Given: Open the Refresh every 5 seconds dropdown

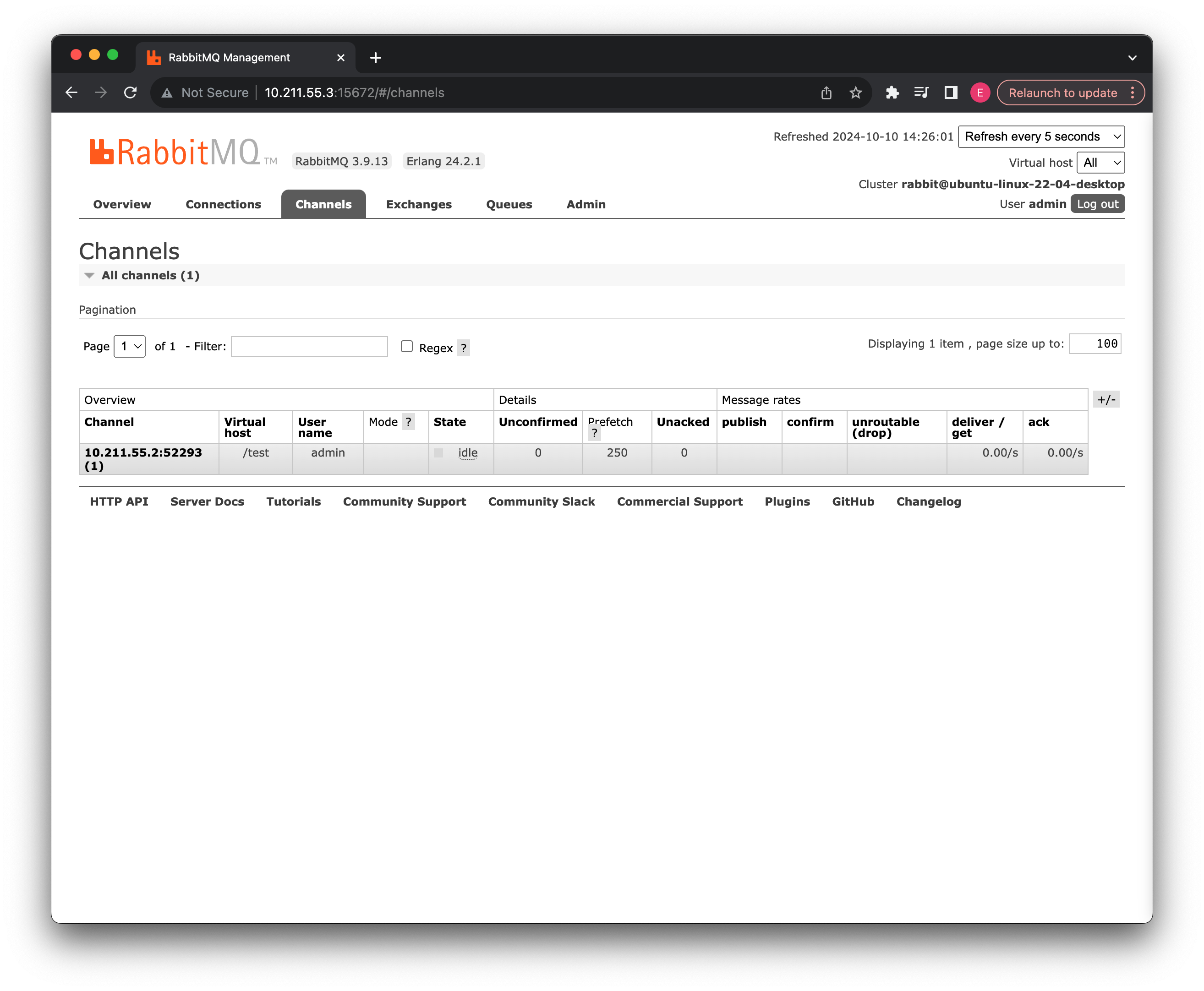Looking at the screenshot, I should [1040, 136].
